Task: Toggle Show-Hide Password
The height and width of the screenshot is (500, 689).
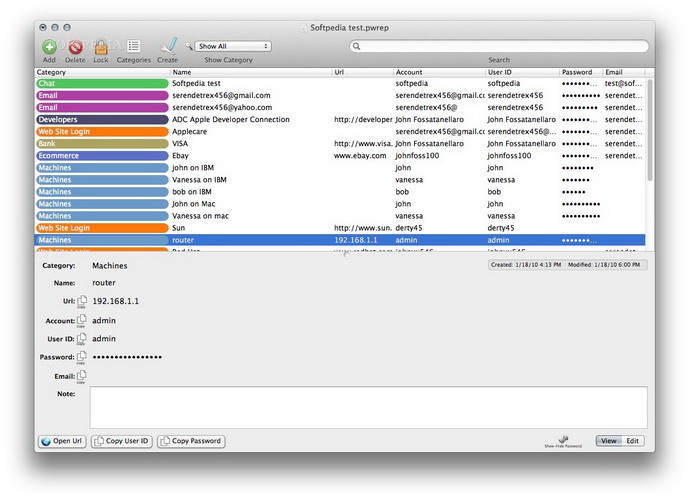Action: (563, 440)
